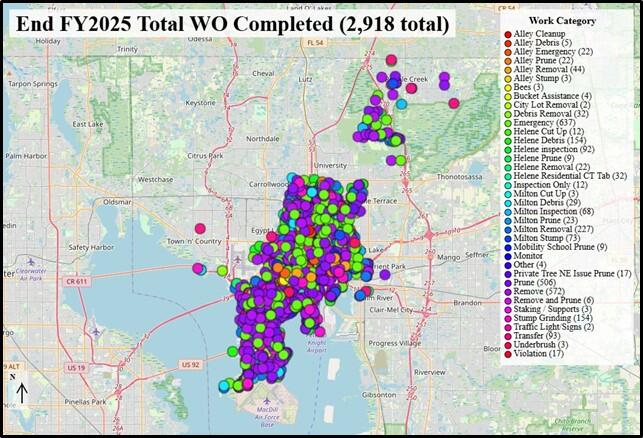Click the Citrus Park map label

tap(205, 156)
